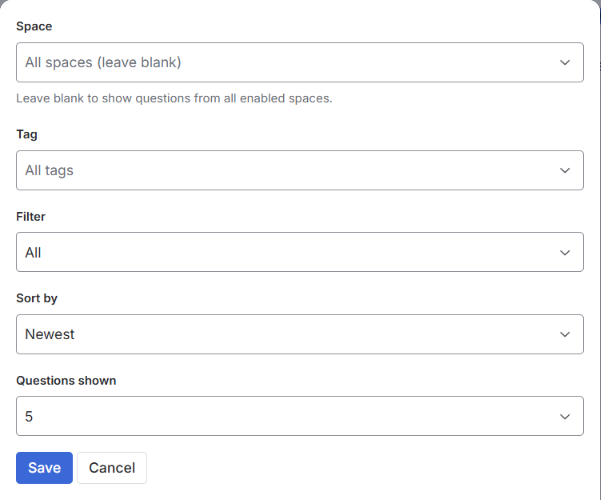601x500 pixels.
Task: Cancel the changes
Action: (112, 468)
